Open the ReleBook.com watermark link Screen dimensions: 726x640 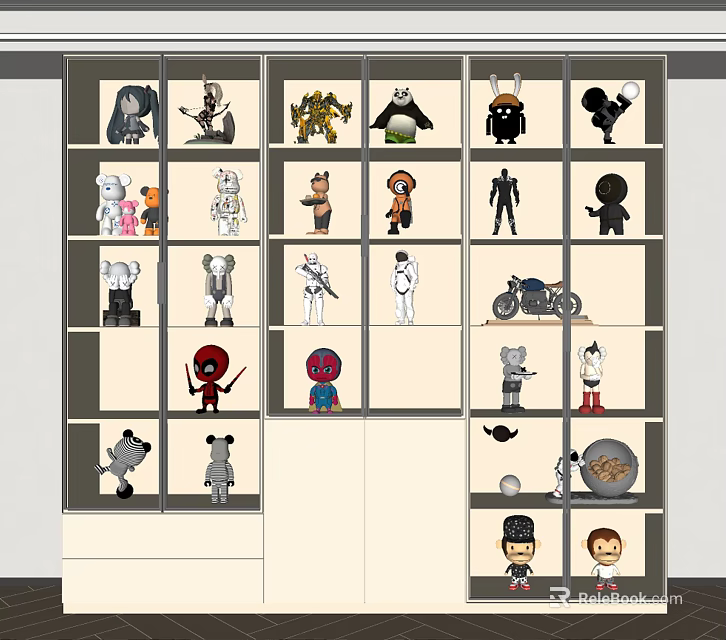point(616,598)
